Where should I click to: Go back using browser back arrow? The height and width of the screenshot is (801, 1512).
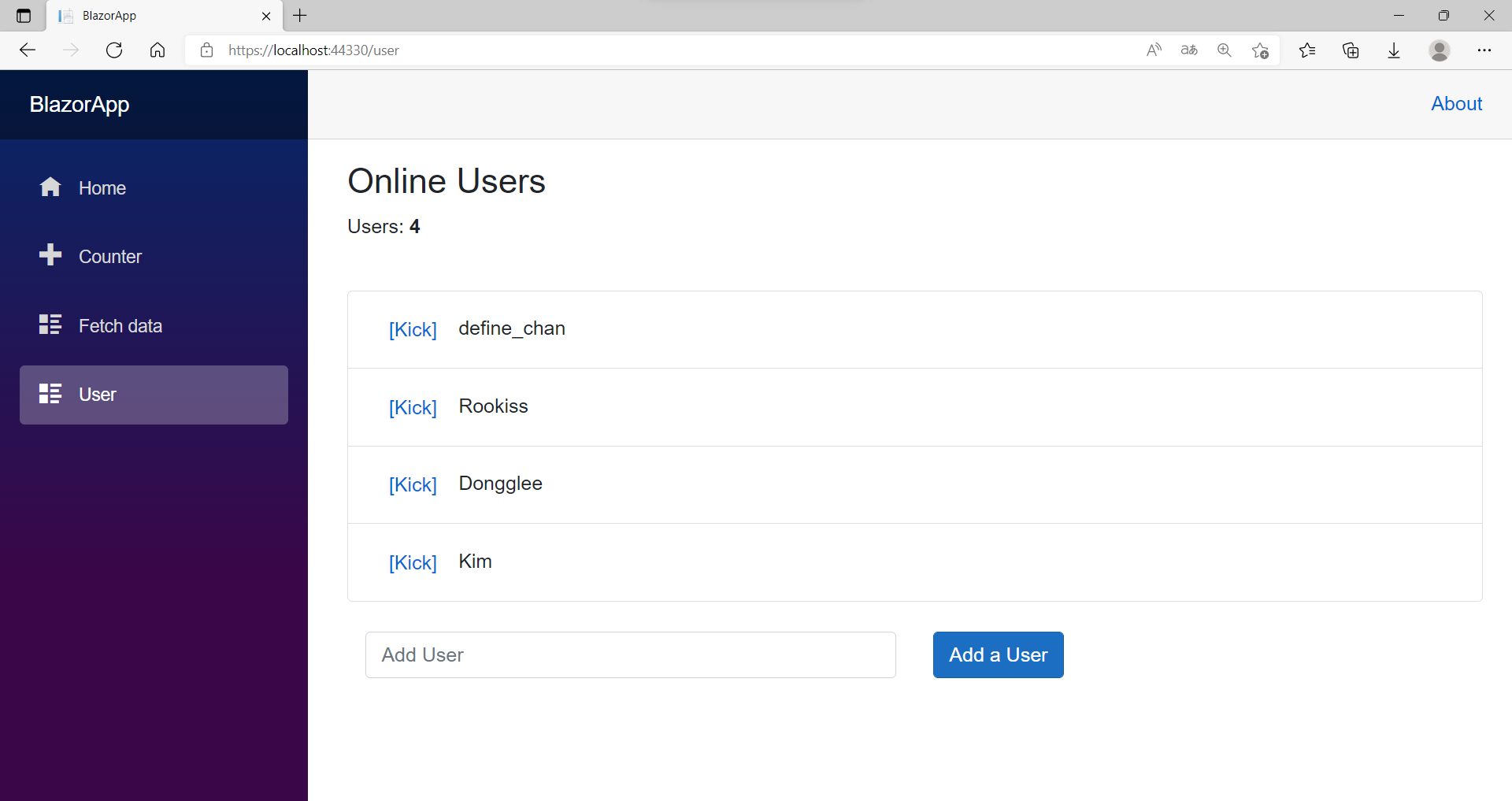tap(28, 50)
